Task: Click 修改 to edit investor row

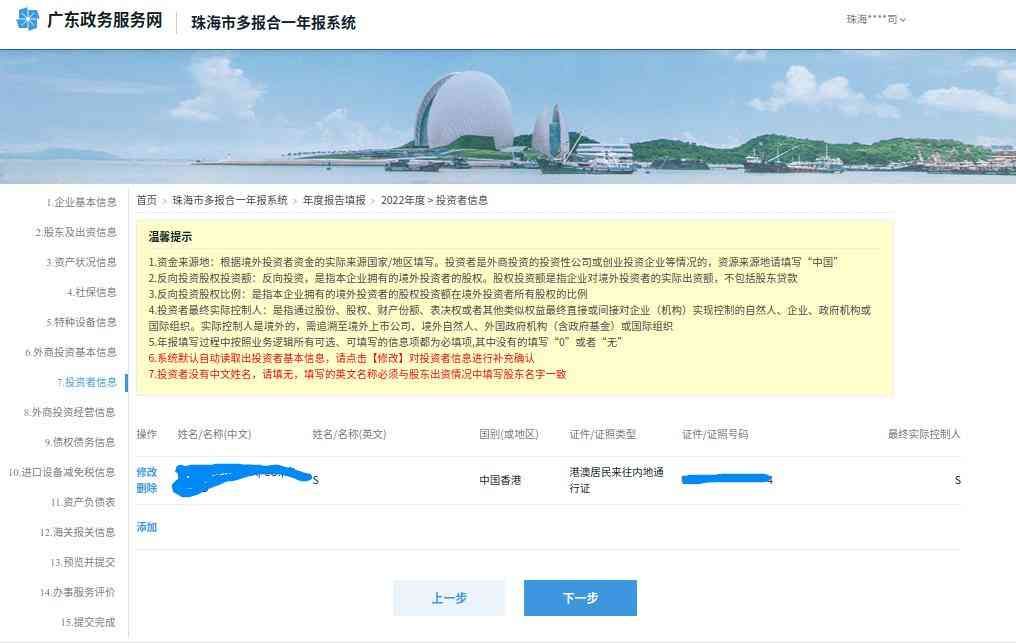Action: pyautogui.click(x=146, y=472)
